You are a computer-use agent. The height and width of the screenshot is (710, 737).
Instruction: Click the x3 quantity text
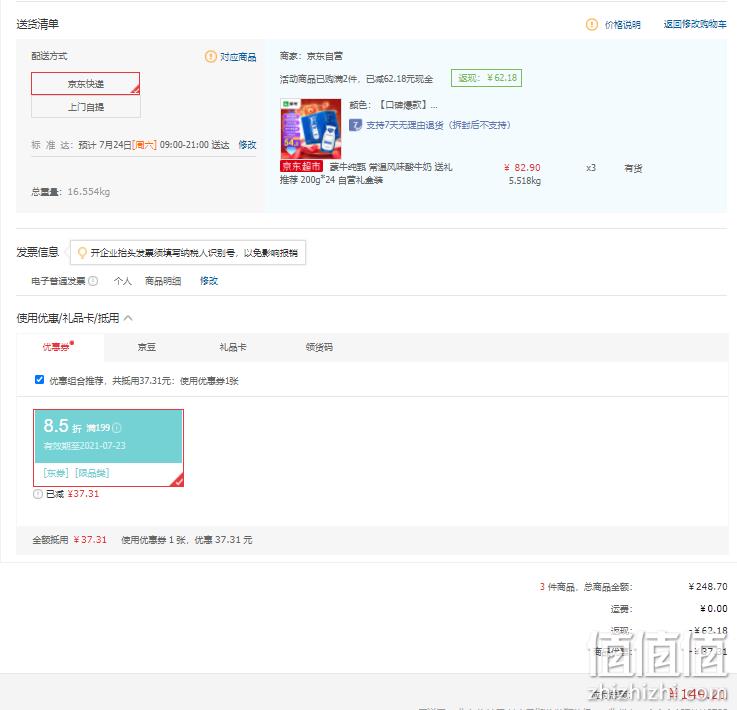coord(591,168)
